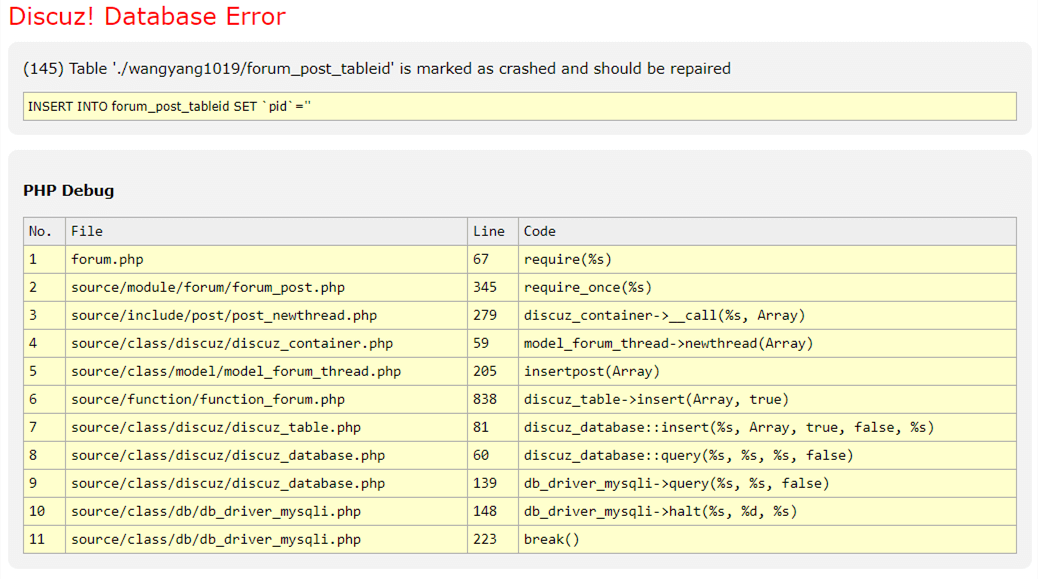Select discuz_database.php cell in row 8

point(267,455)
